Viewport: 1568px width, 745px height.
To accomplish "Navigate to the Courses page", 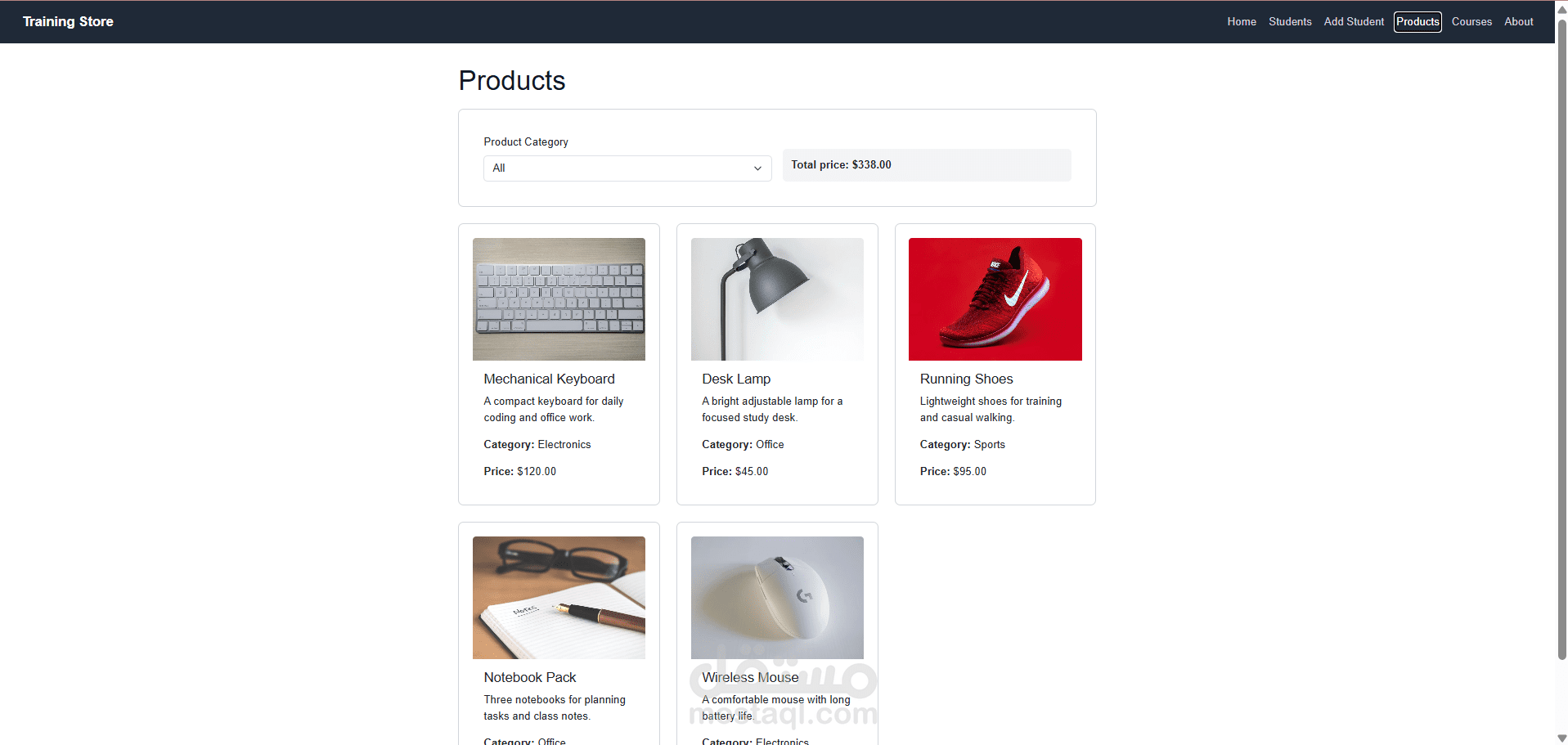I will [x=1471, y=22].
